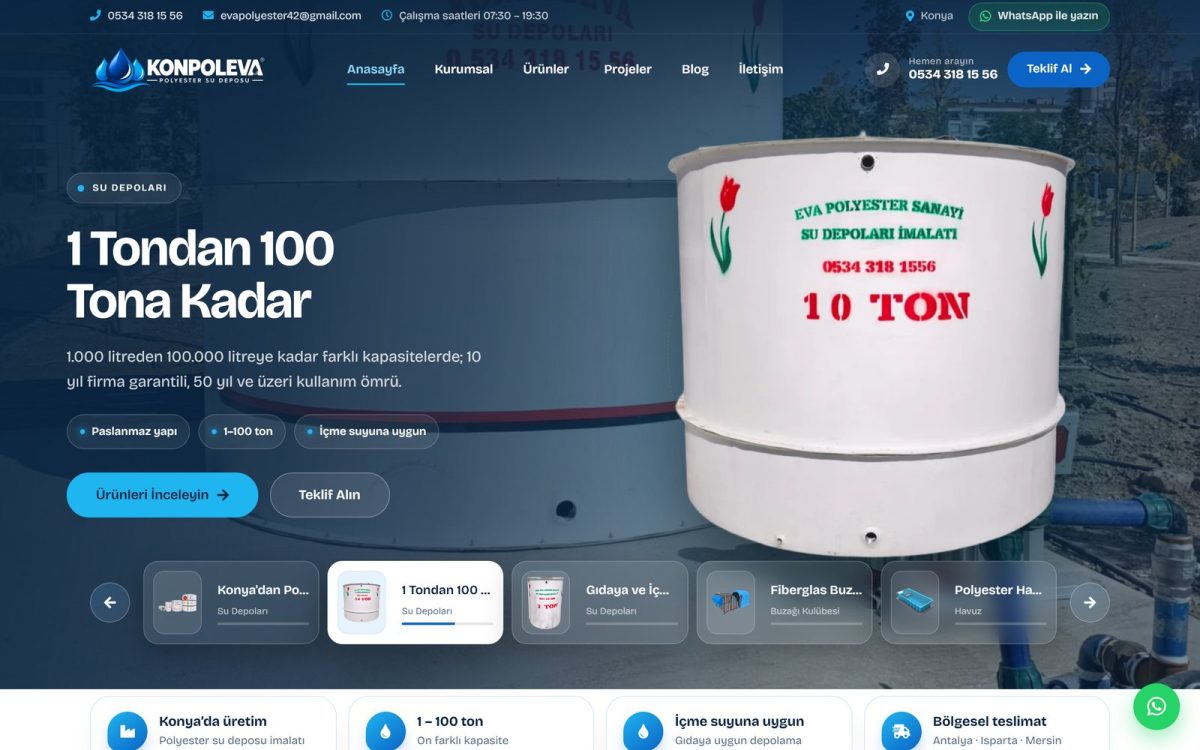Screen dimensions: 1200x750
Task: Click progress bar on 1 Tondan 100 card
Action: point(447,624)
